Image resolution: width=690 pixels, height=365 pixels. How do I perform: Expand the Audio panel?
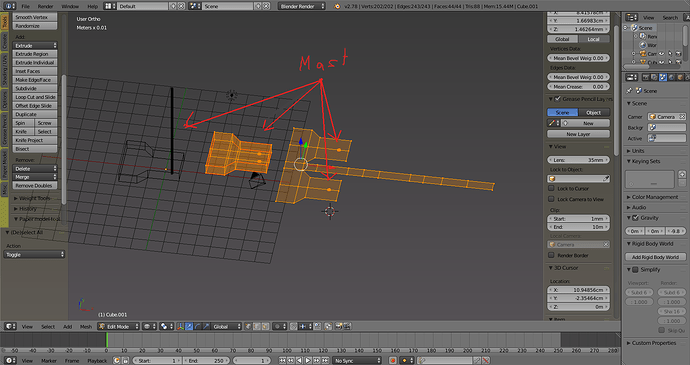coord(639,207)
